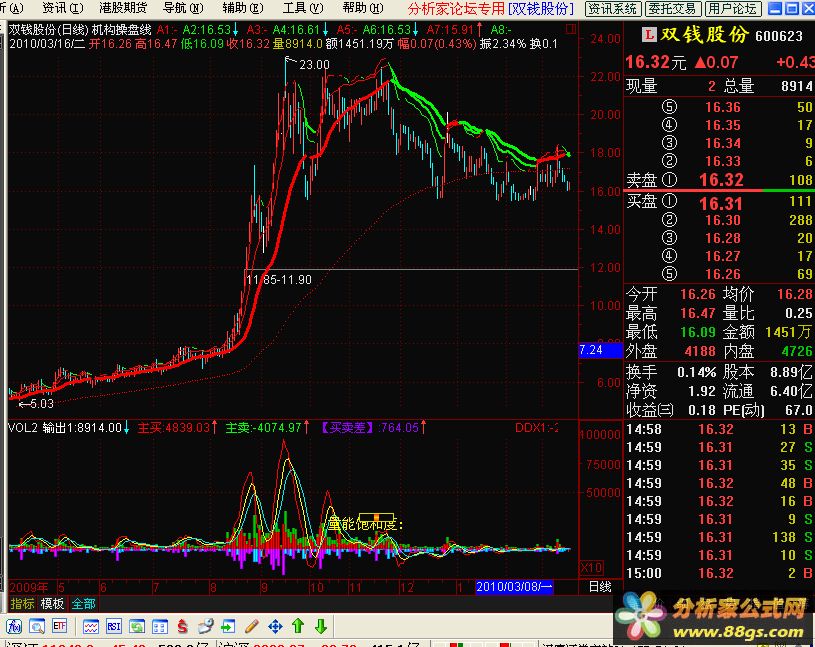
Task: Open the multi-window grid layout icon
Action: (160, 626)
